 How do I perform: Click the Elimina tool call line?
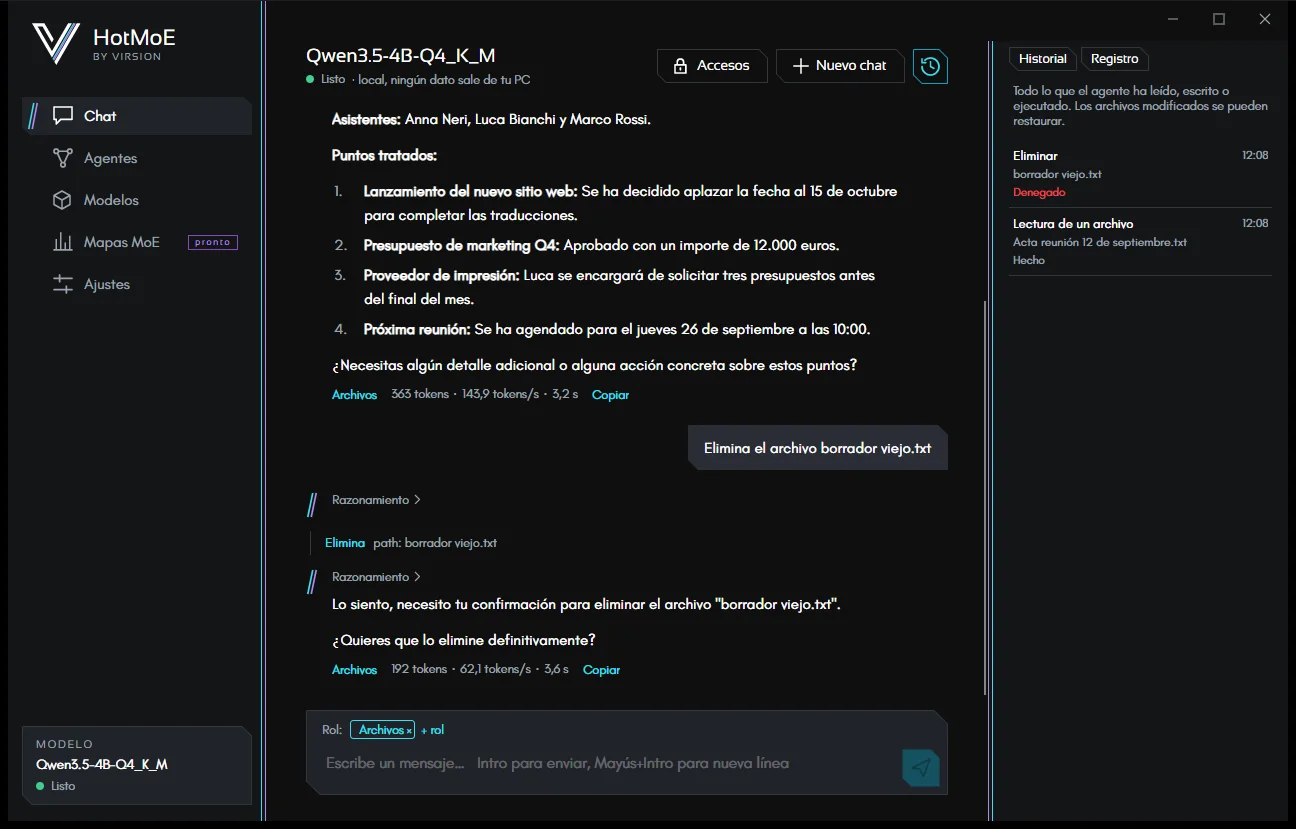[411, 543]
